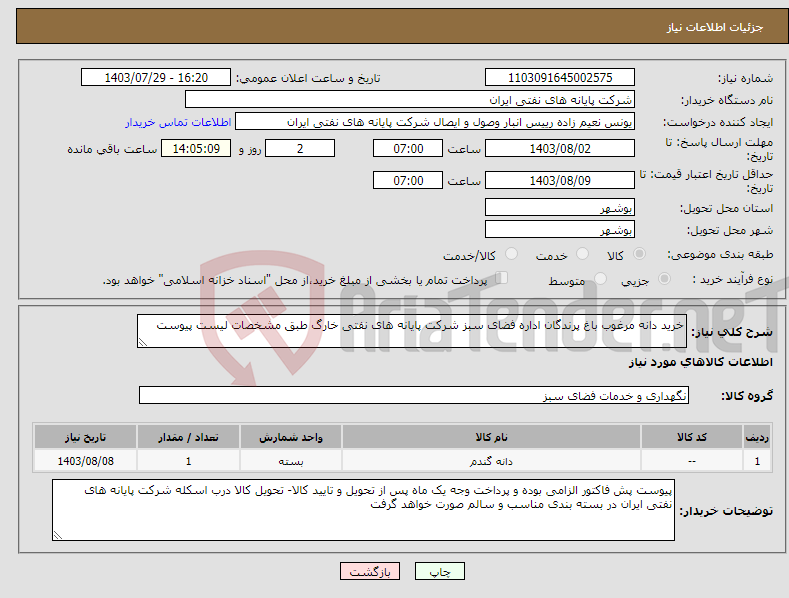Click the چاپ (print) button
This screenshot has height=598, width=789.
coord(439,571)
